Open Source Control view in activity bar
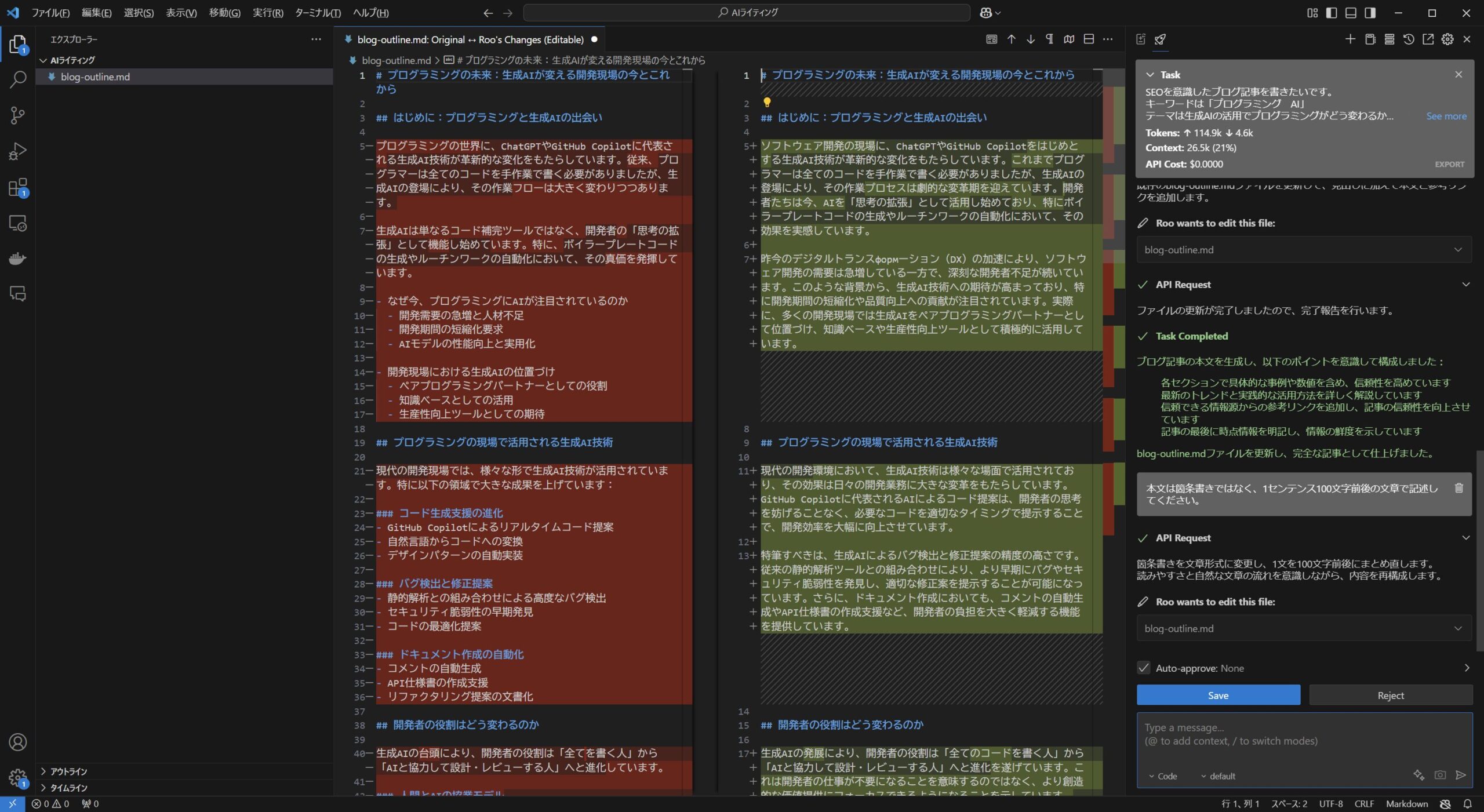 [x=17, y=115]
